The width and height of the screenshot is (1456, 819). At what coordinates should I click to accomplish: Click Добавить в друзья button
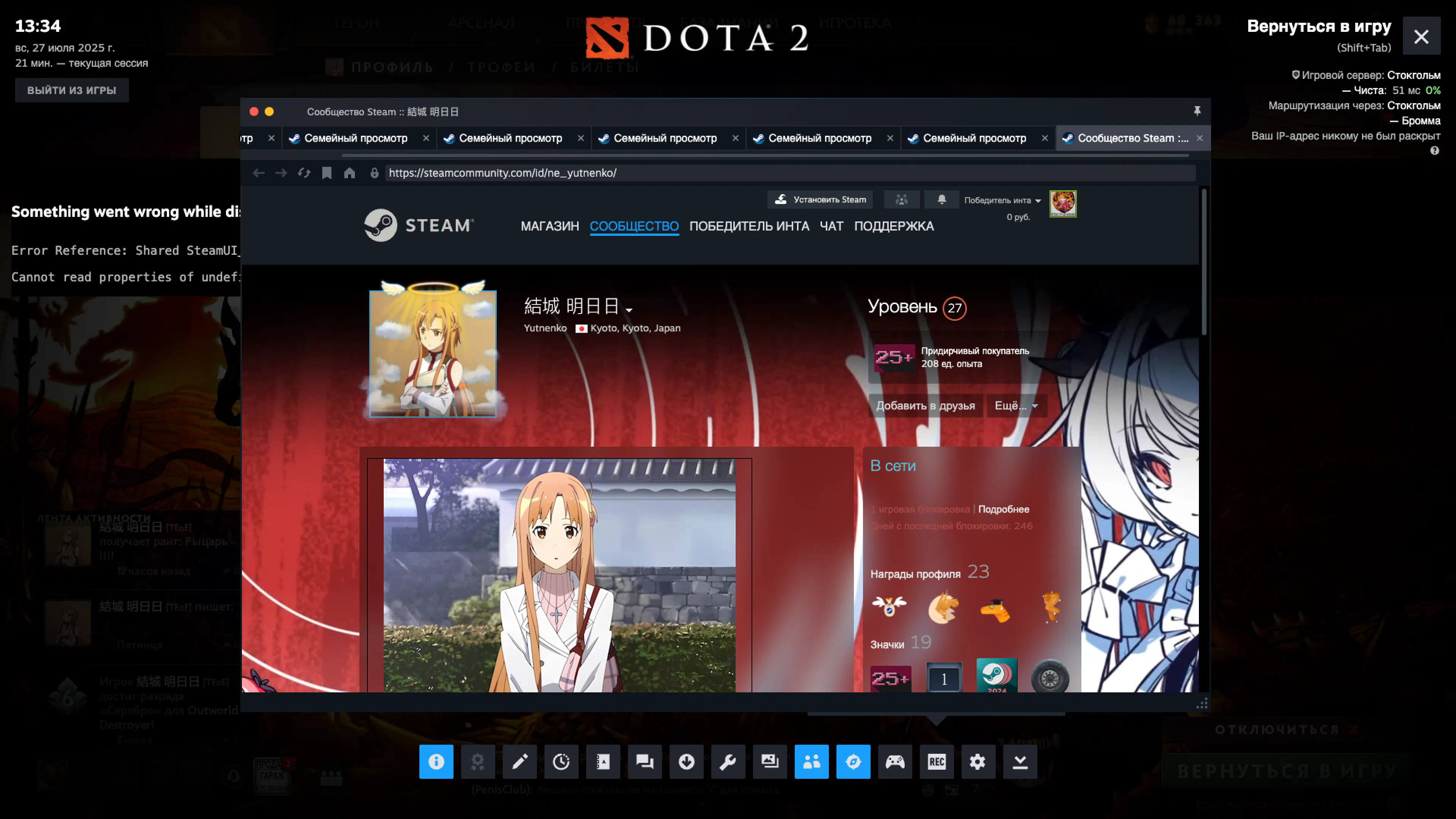pyautogui.click(x=925, y=406)
